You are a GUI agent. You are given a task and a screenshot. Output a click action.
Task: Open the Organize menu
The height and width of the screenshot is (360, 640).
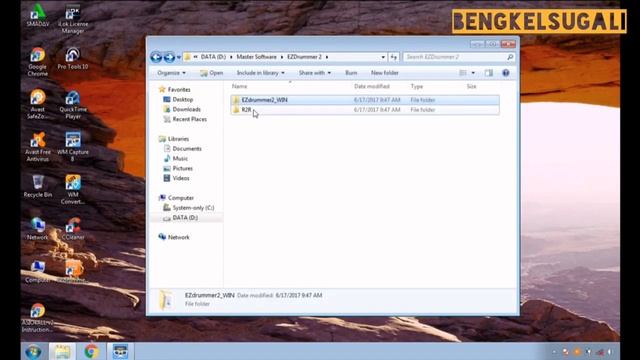pos(171,73)
